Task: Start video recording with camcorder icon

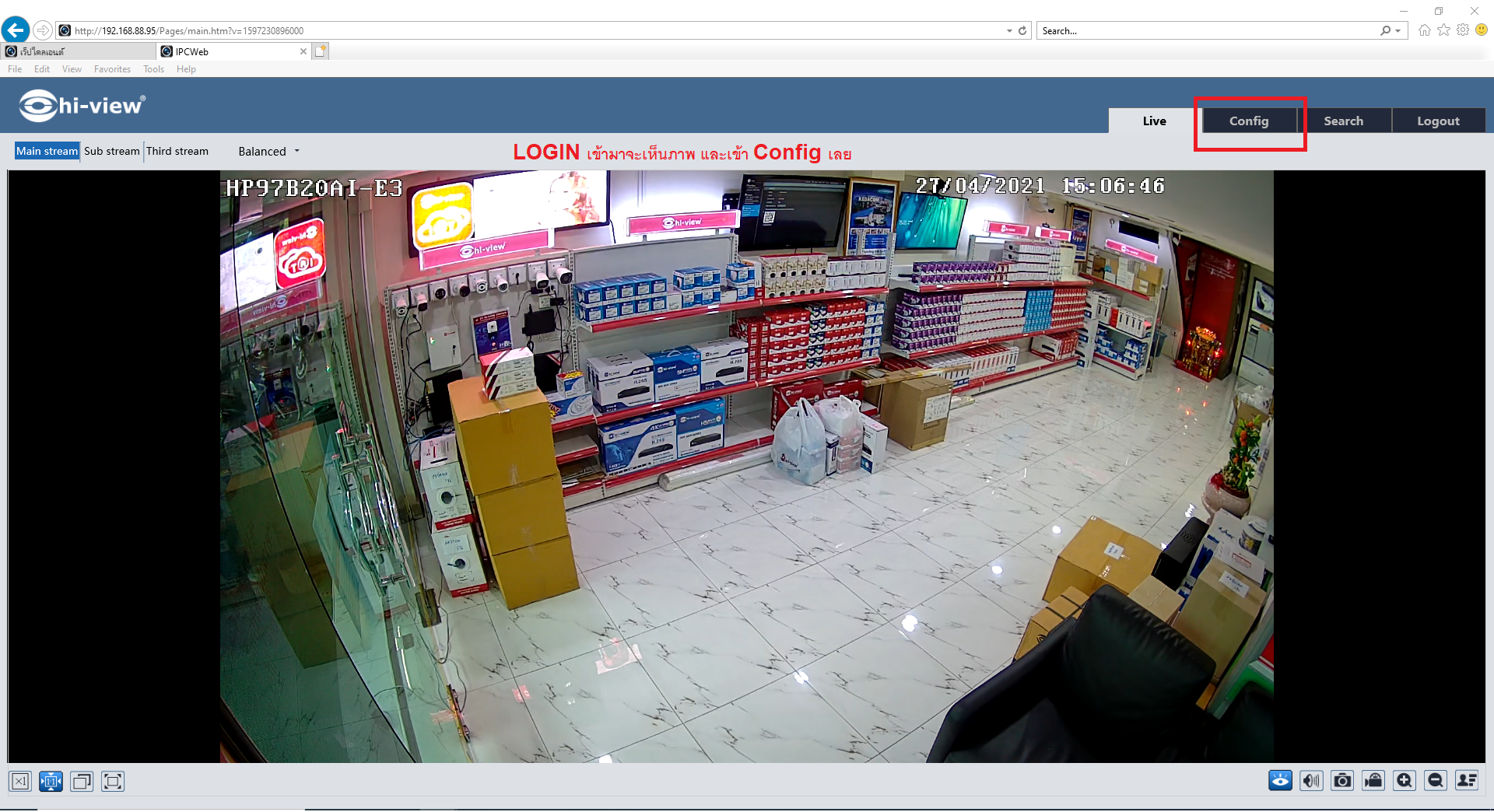Action: pyautogui.click(x=1373, y=780)
